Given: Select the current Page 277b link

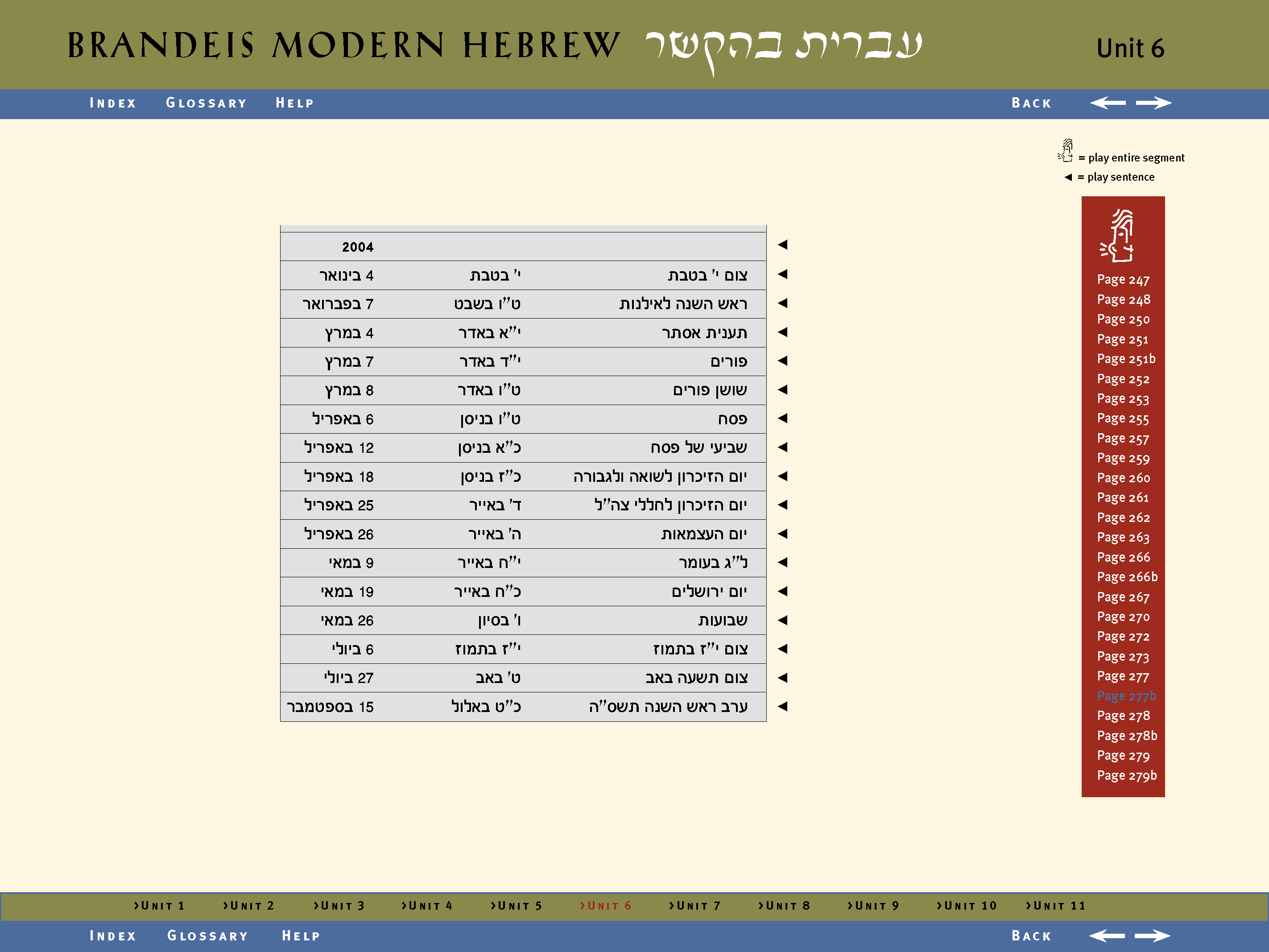Looking at the screenshot, I should pyautogui.click(x=1127, y=696).
